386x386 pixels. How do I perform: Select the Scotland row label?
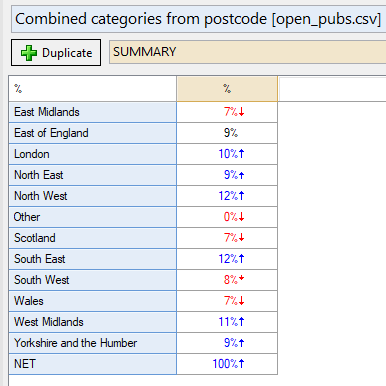[93, 238]
